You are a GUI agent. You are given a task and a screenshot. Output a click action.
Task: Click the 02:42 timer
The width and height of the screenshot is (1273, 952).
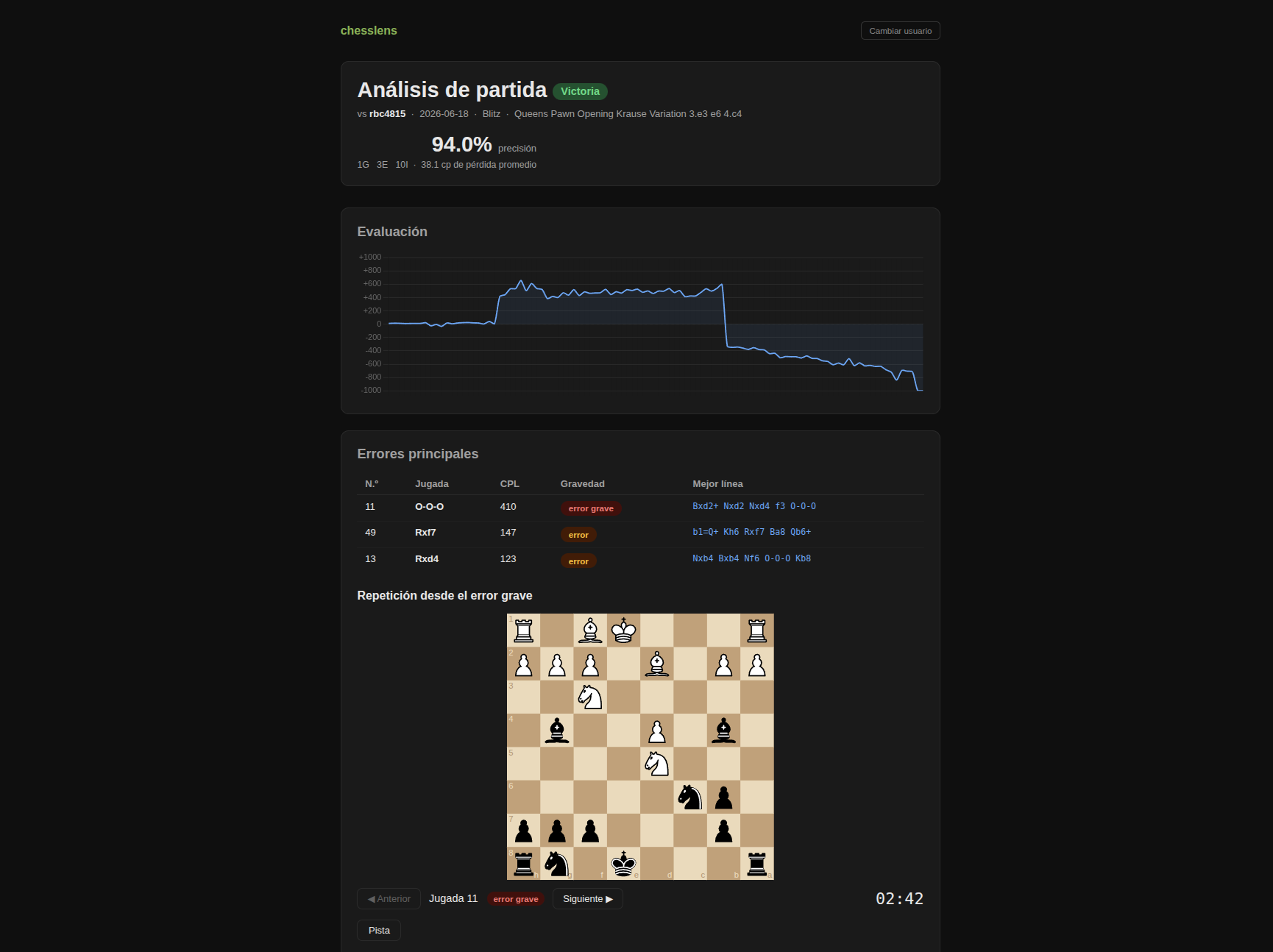(899, 899)
